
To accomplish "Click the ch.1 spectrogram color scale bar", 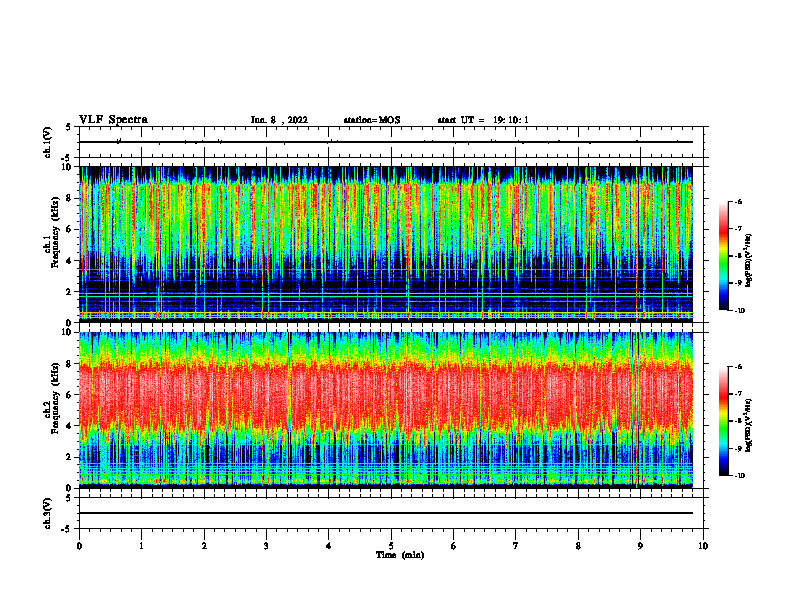I will coord(723,256).
